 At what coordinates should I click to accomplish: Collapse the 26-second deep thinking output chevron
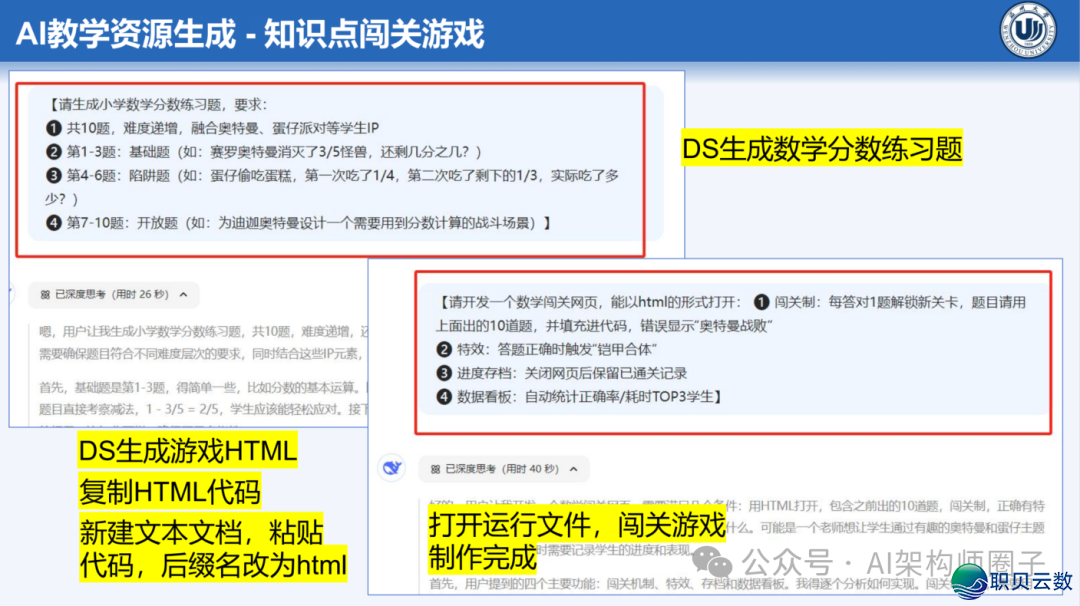pyautogui.click(x=183, y=294)
